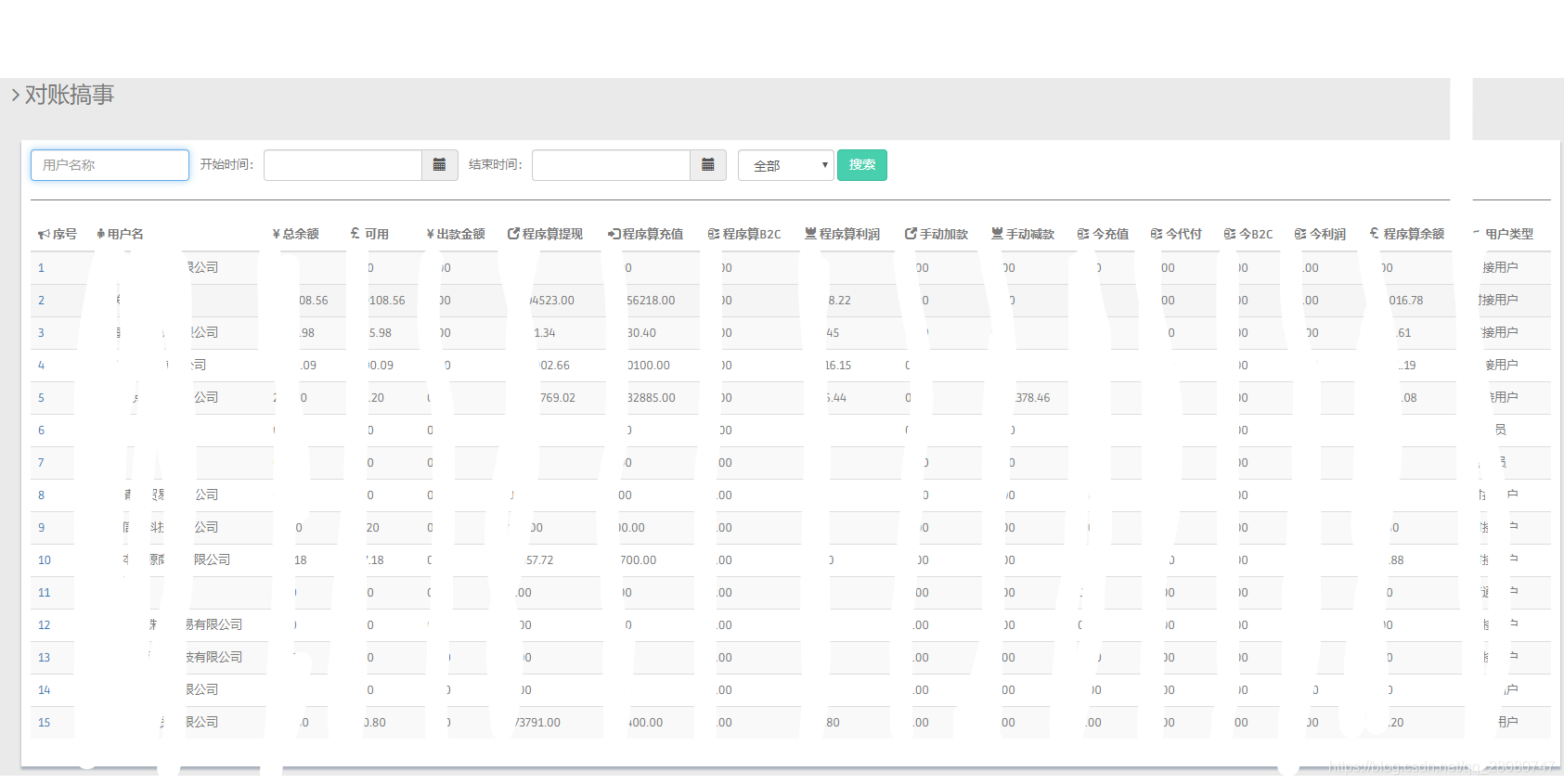Open the end time calendar picker
Viewport: 1564px width, 784px height.
tap(708, 165)
